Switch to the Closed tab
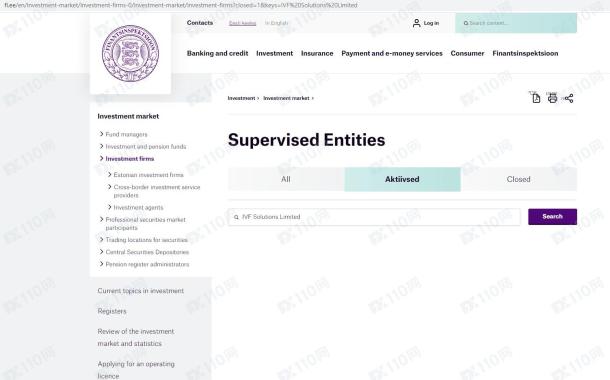The height and width of the screenshot is (380, 610). [x=519, y=179]
